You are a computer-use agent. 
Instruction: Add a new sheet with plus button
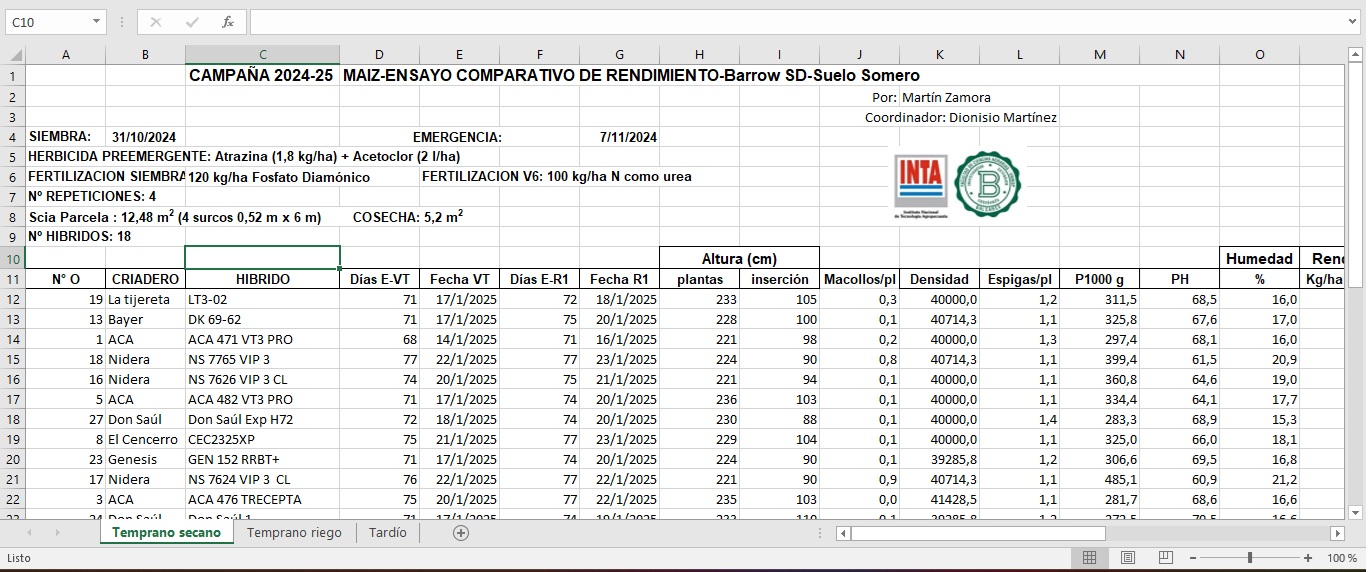[461, 533]
